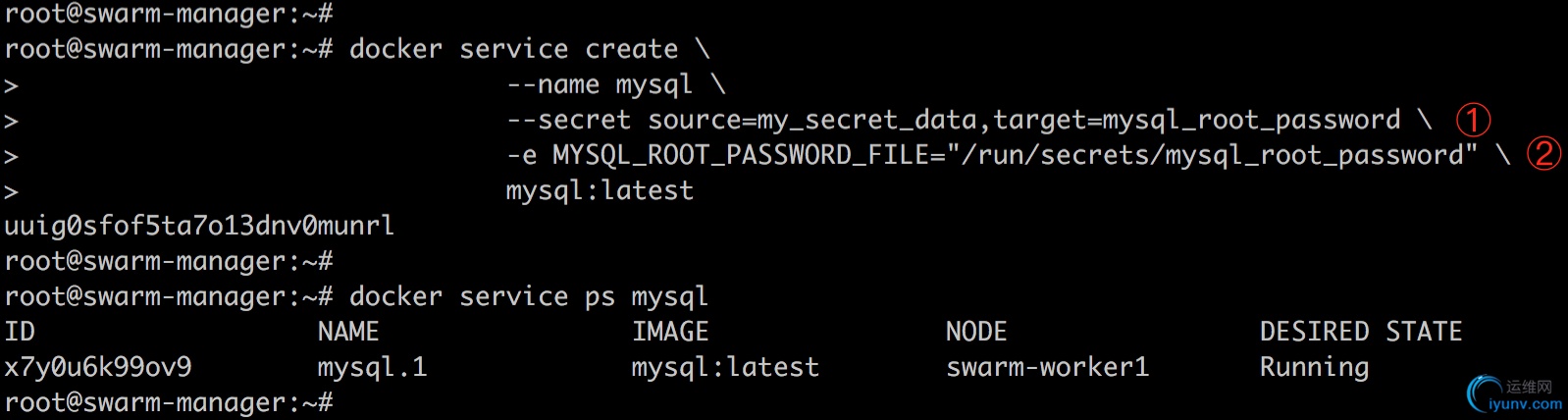Screen dimensions: 1568x420
Task: Click the last empty shell prompt line
Action: (x=169, y=402)
